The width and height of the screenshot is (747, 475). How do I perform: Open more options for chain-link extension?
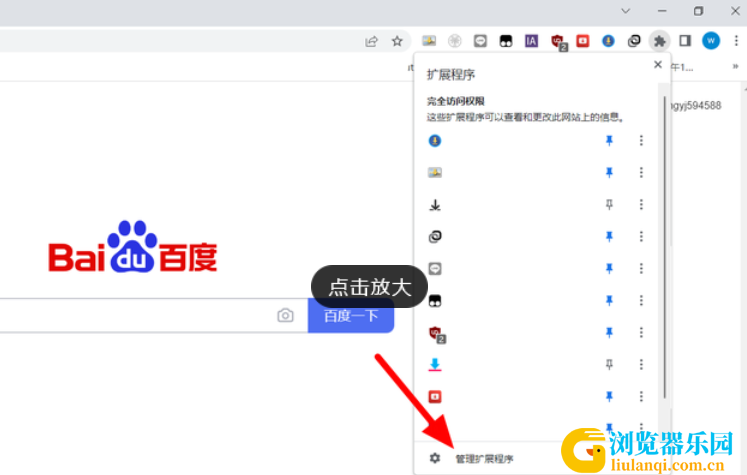pos(641,236)
